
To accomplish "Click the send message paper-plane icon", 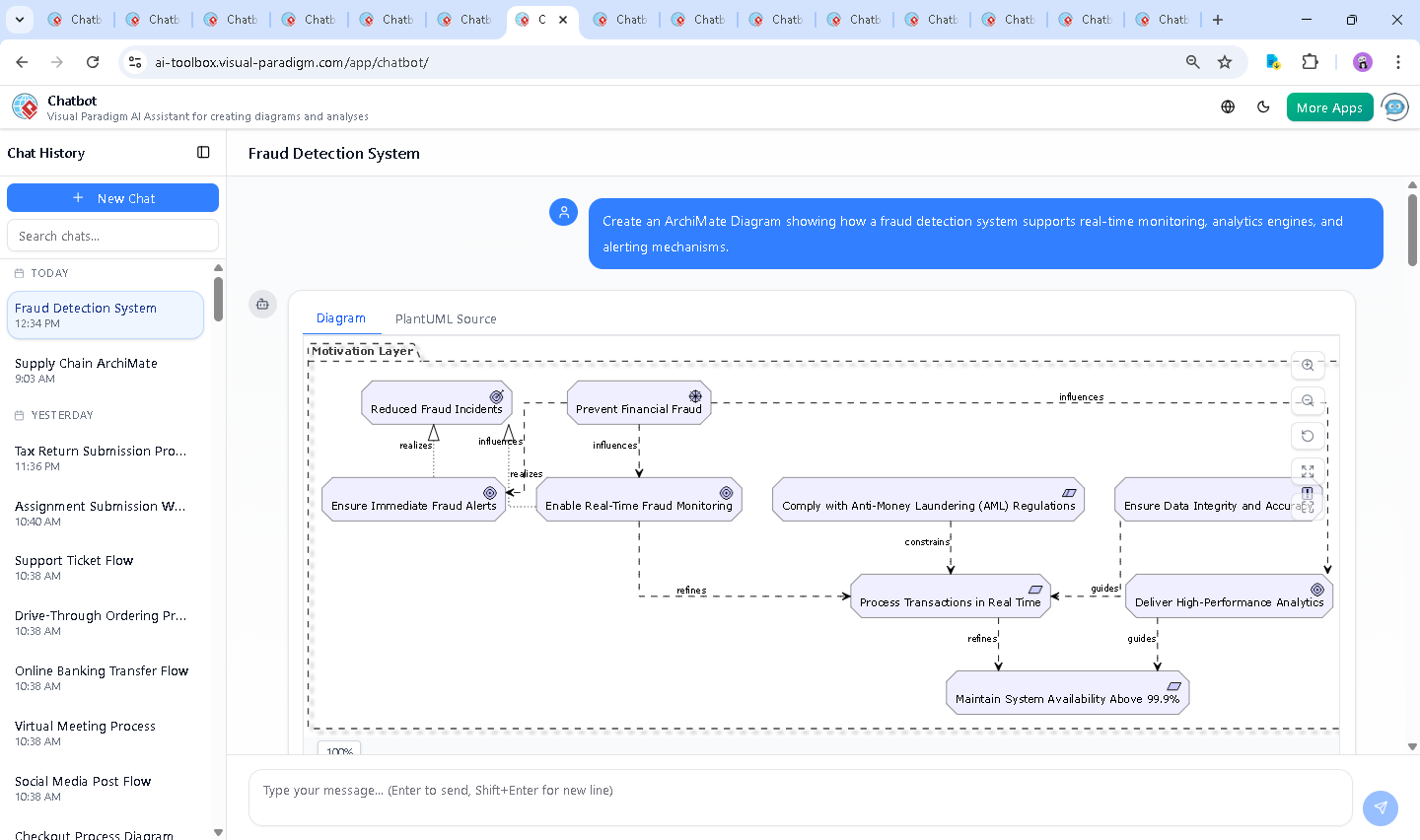I will coord(1380,807).
